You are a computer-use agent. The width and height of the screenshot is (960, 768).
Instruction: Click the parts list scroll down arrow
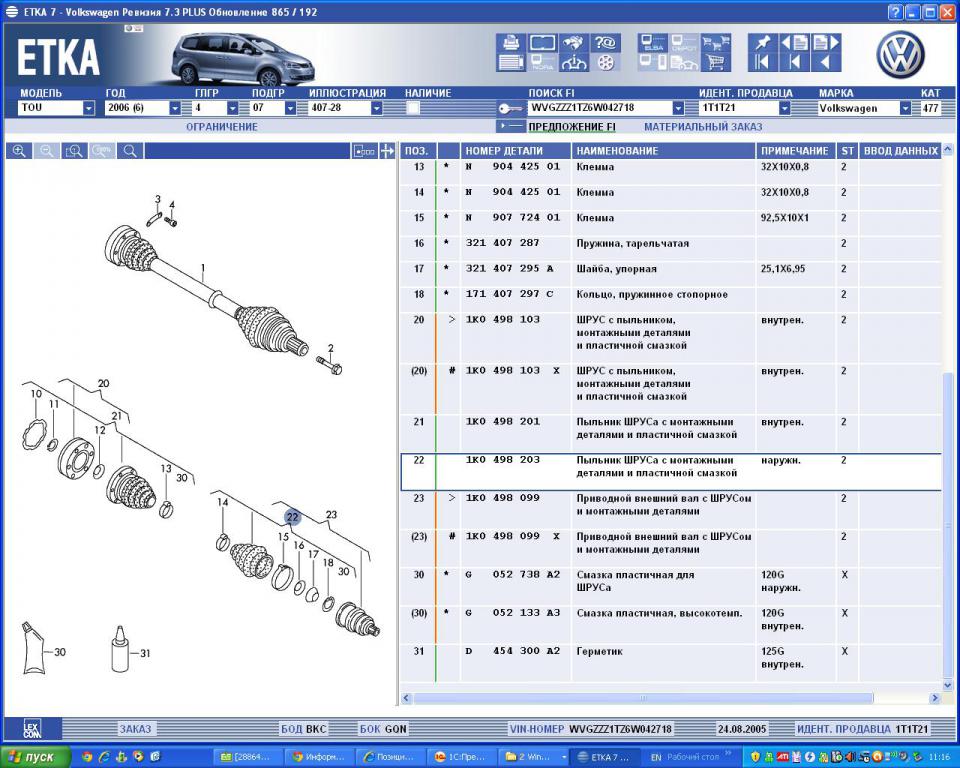(948, 685)
